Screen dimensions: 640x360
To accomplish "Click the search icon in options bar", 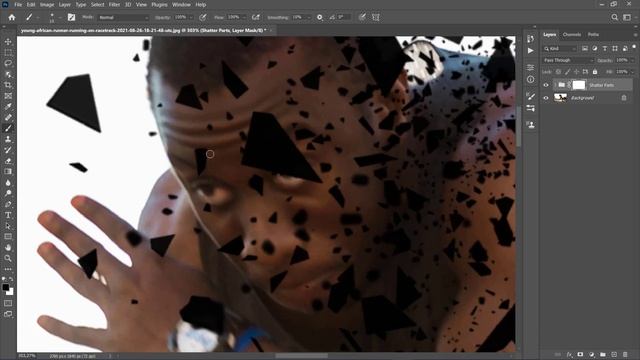I will pyautogui.click(x=614, y=17).
